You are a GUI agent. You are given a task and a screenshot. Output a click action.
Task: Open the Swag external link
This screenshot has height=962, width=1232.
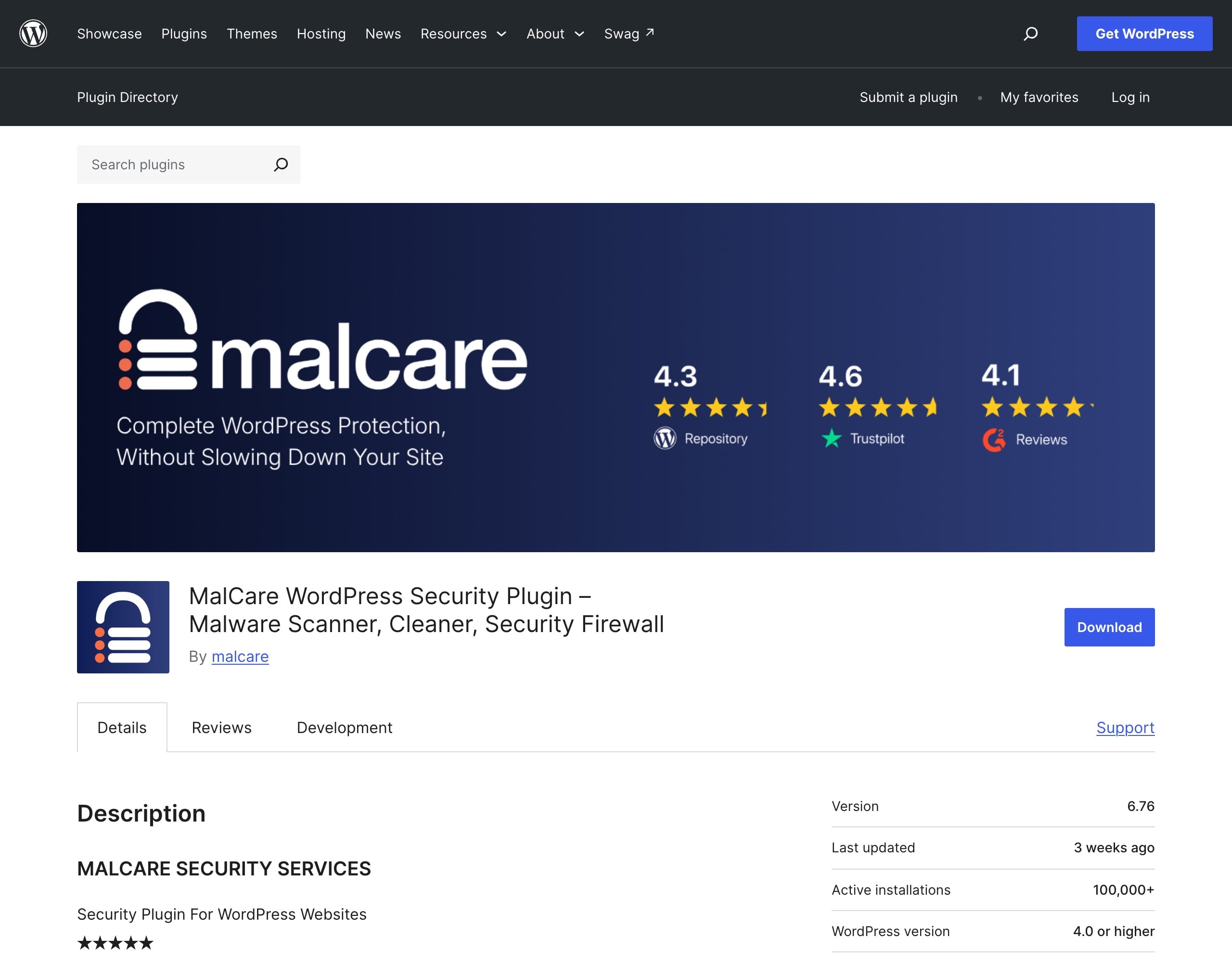click(x=629, y=34)
